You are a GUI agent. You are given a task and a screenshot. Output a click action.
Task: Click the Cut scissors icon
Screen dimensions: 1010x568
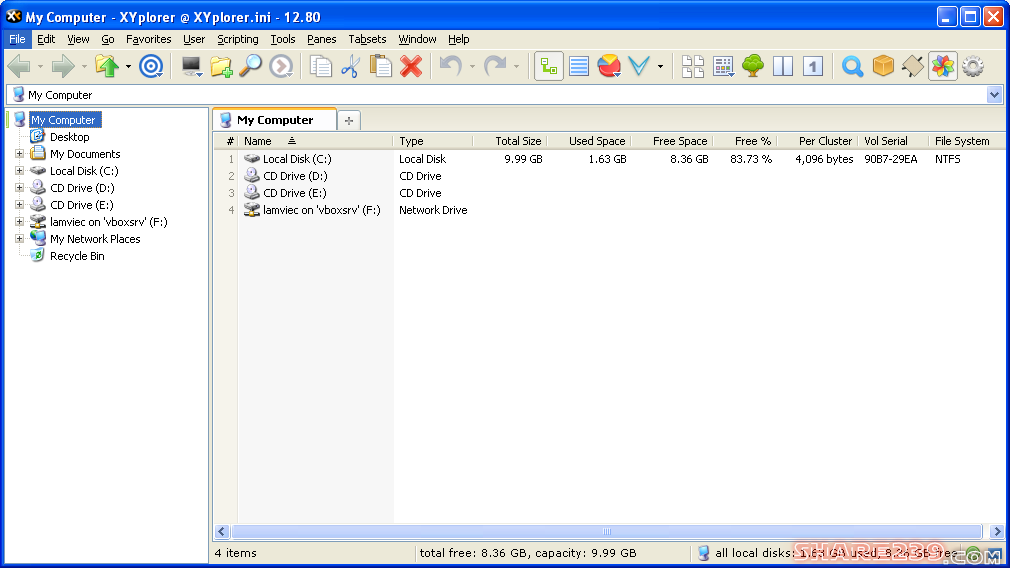coord(350,66)
